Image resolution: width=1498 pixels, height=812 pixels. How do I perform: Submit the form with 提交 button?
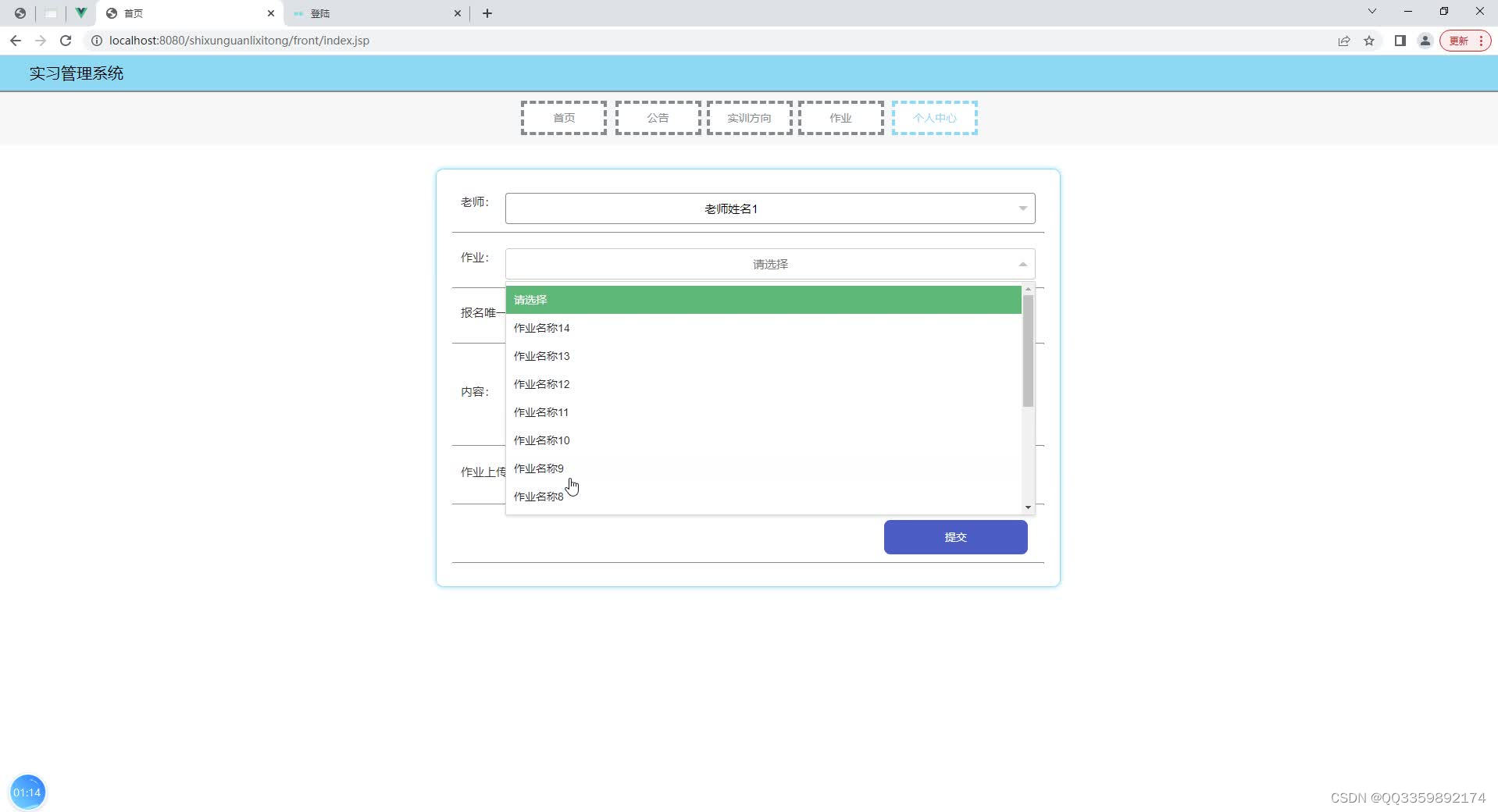955,537
